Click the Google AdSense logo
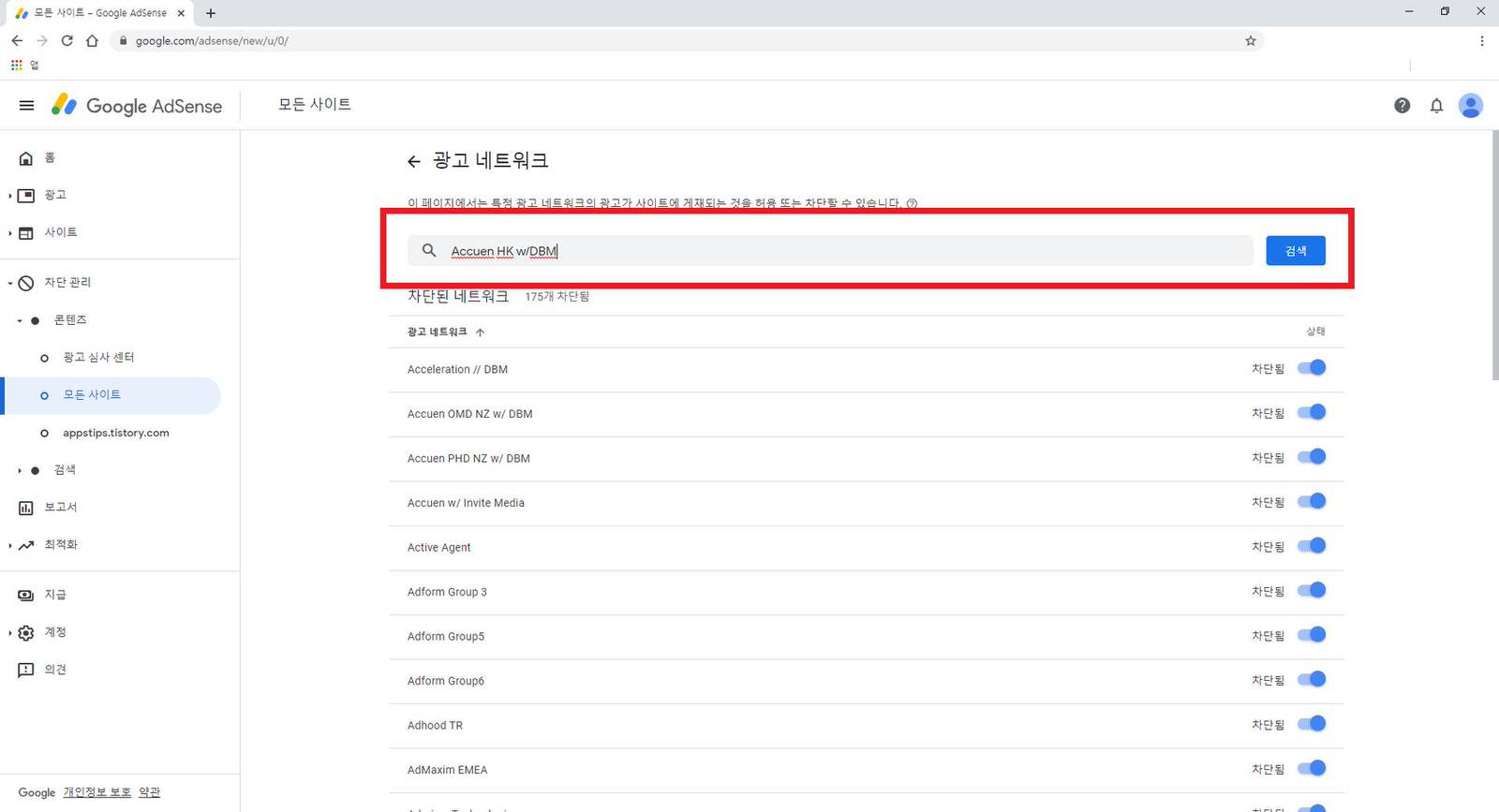This screenshot has height=812, width=1499. [x=137, y=106]
